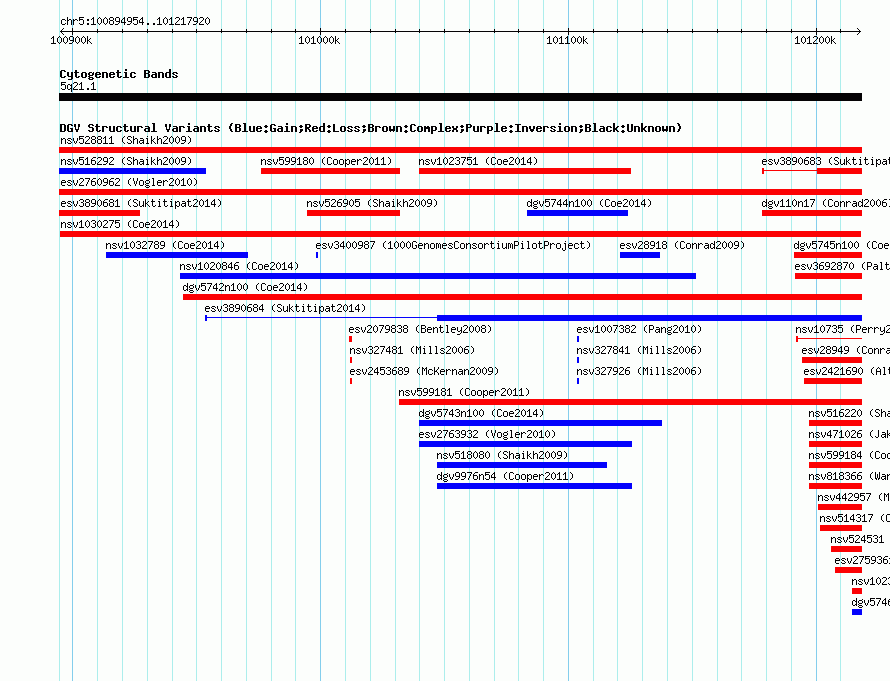Click the DGV Structural Variants track title

point(370,128)
